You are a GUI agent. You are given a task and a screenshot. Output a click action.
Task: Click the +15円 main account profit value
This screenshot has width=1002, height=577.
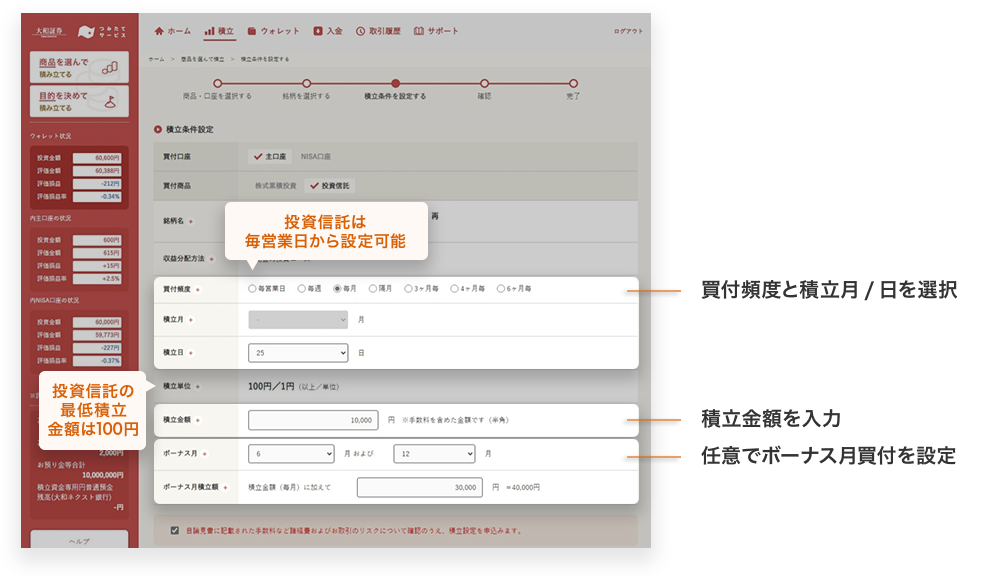[97, 266]
